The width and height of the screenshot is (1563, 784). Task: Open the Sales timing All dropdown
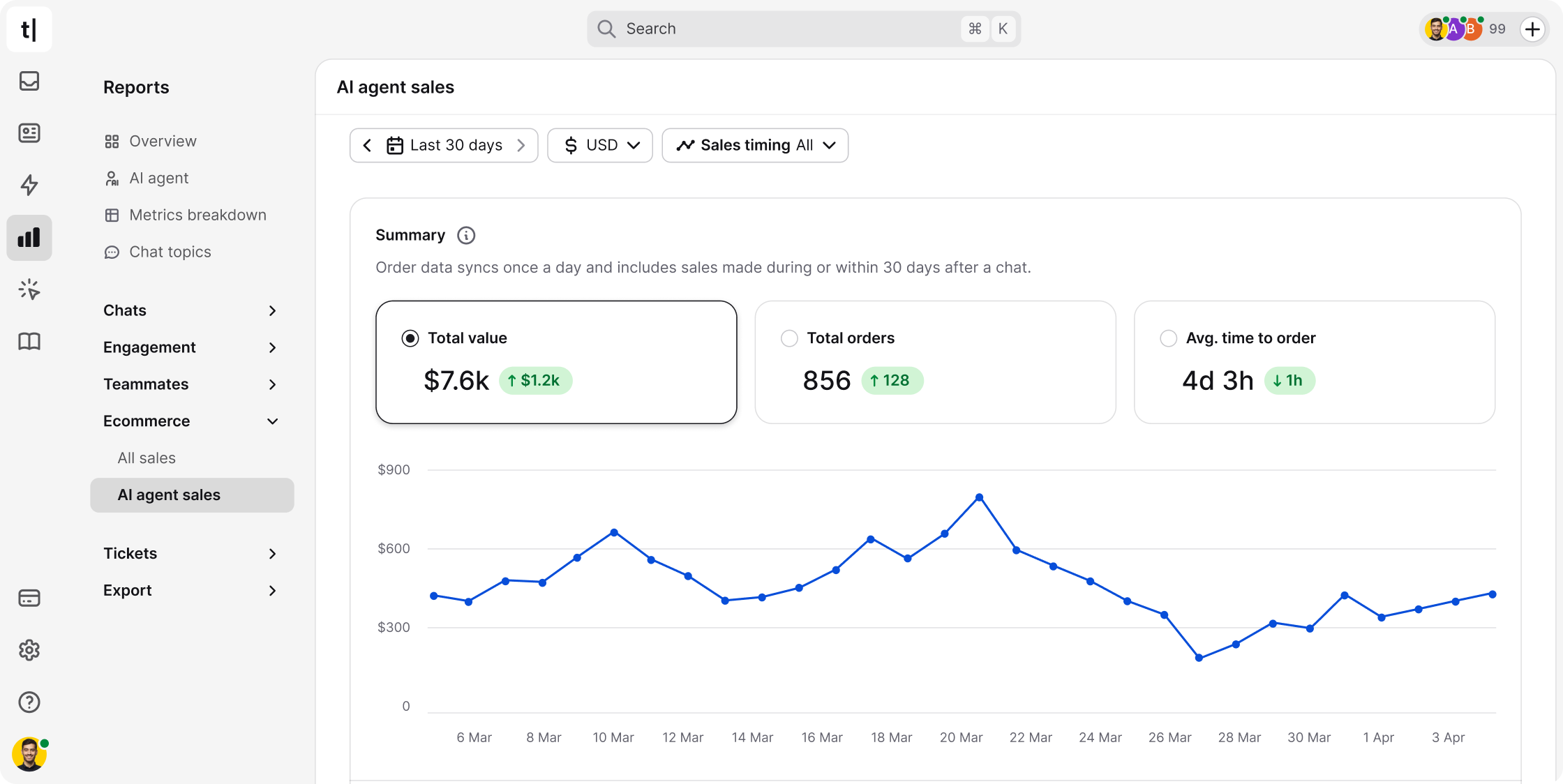tap(754, 145)
